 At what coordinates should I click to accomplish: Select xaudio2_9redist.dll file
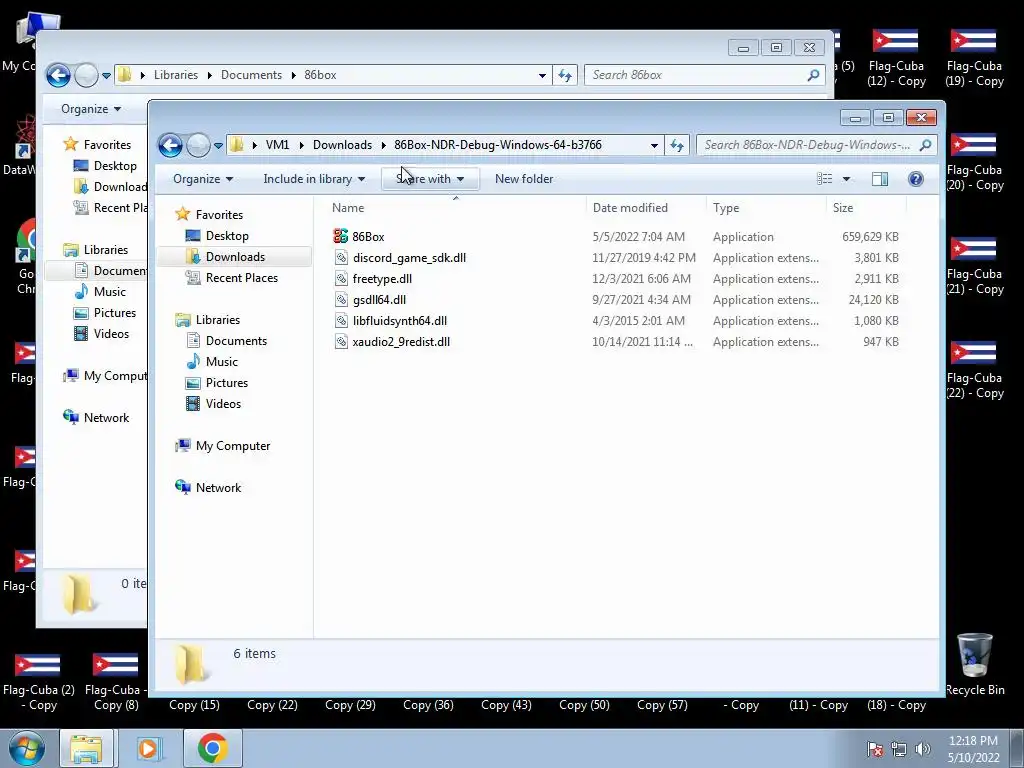pyautogui.click(x=401, y=342)
